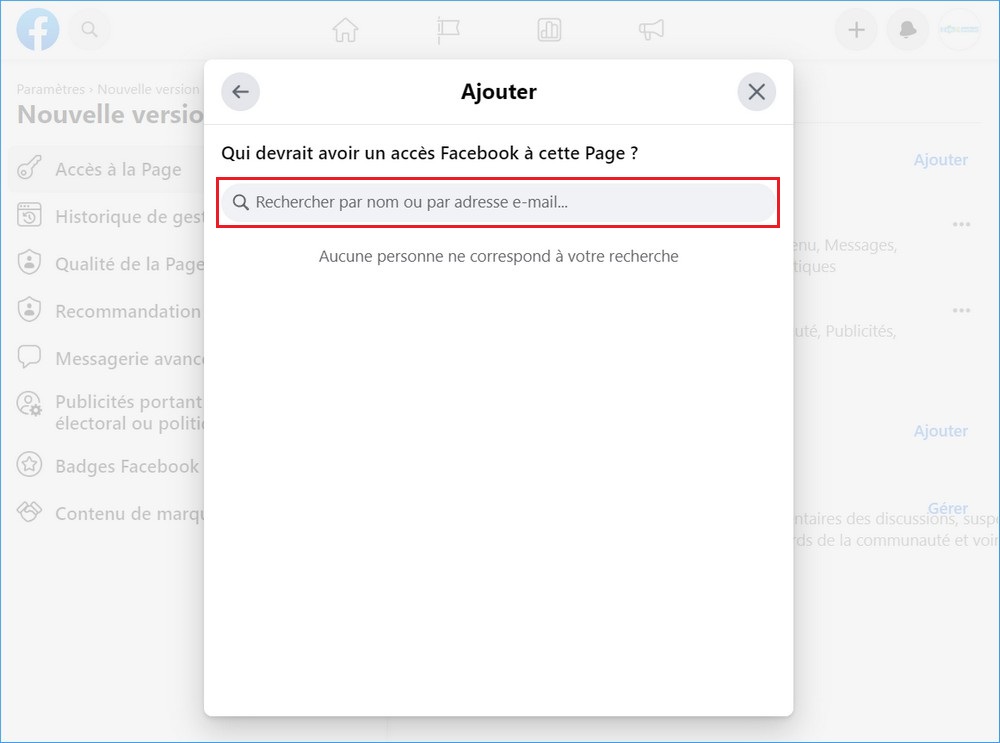The width and height of the screenshot is (1000, 743).
Task: Go back using the dialog arrow
Action: 240,91
